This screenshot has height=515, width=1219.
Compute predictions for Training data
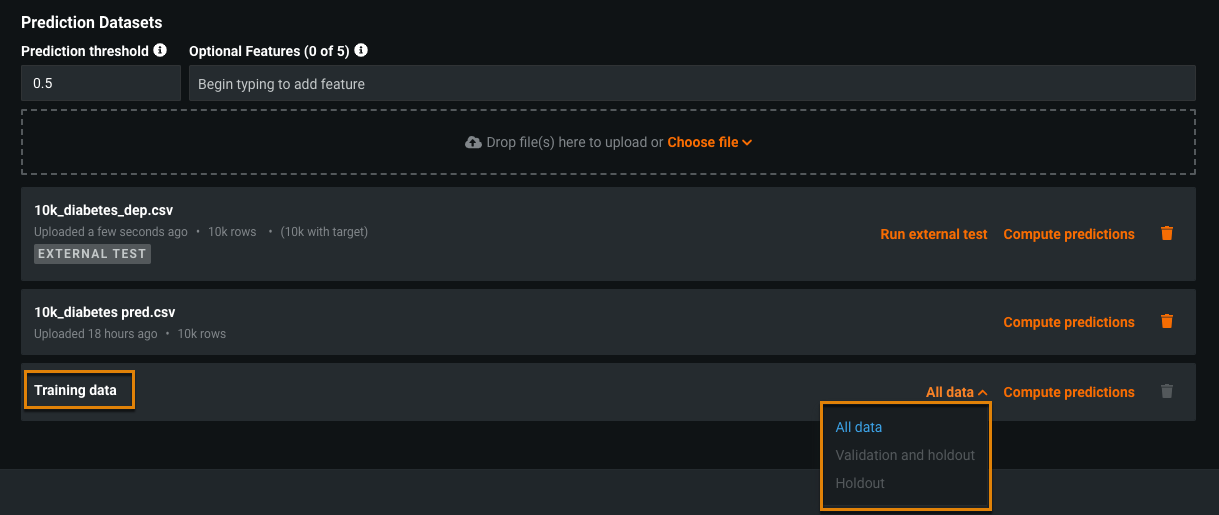[x=1068, y=392]
